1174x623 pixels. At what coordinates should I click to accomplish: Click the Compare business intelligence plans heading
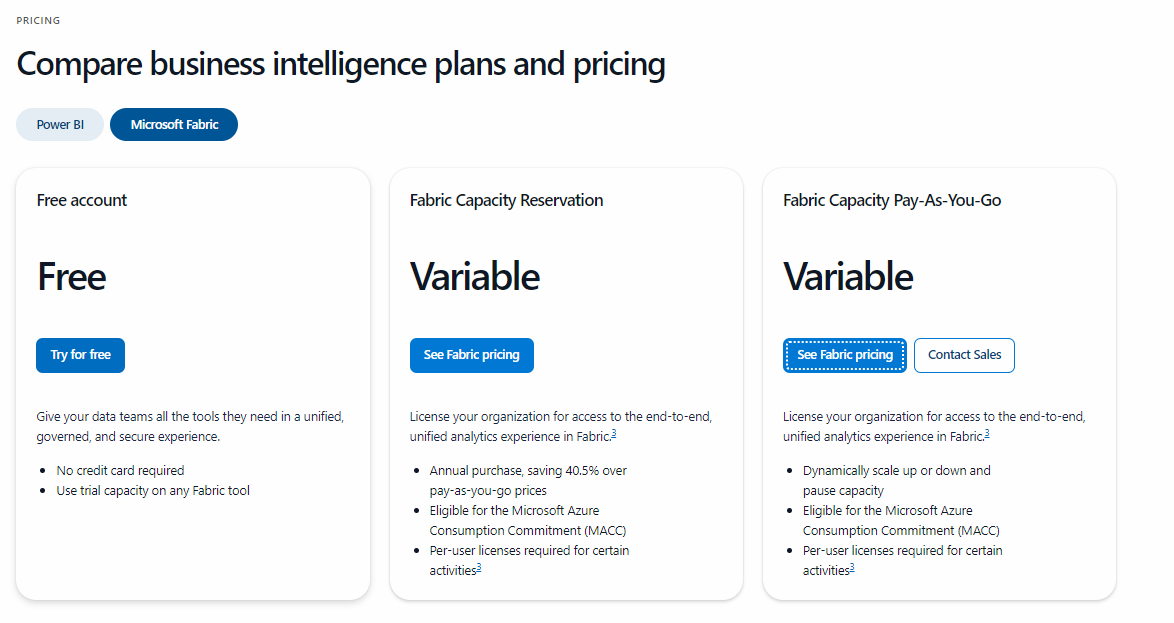(341, 65)
